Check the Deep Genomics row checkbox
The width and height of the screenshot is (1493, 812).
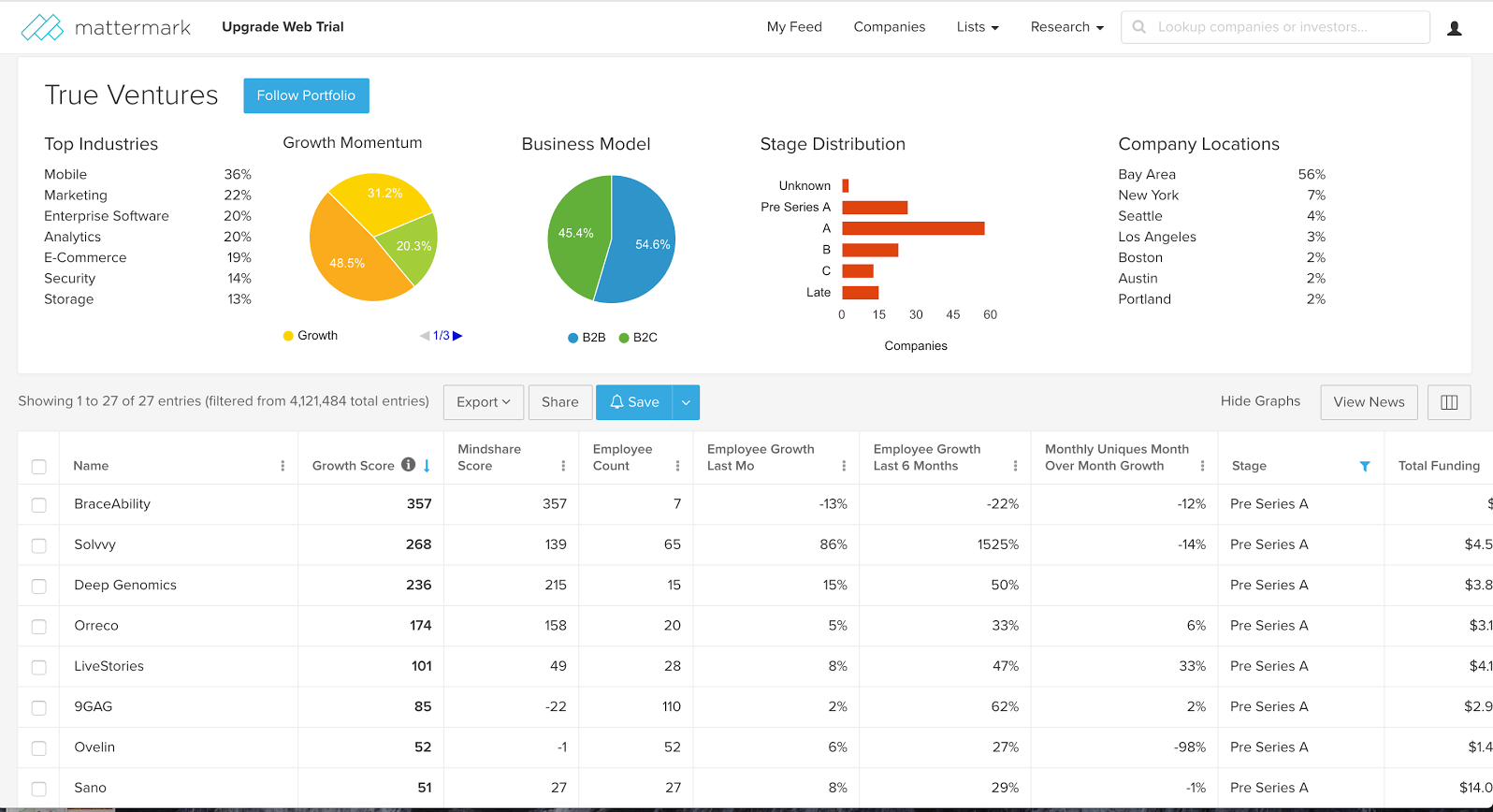coord(38,586)
